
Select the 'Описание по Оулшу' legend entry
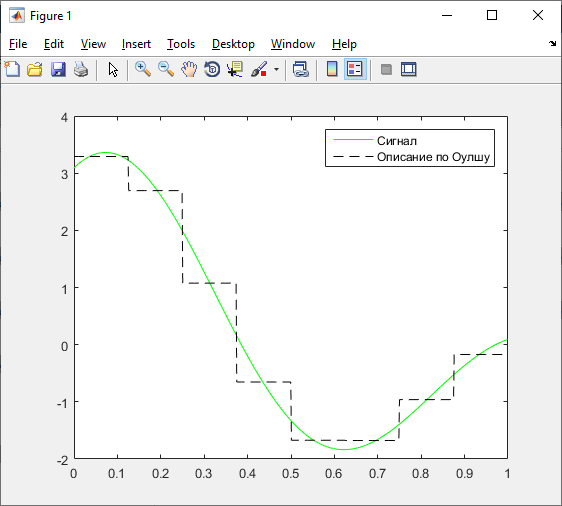coord(433,157)
